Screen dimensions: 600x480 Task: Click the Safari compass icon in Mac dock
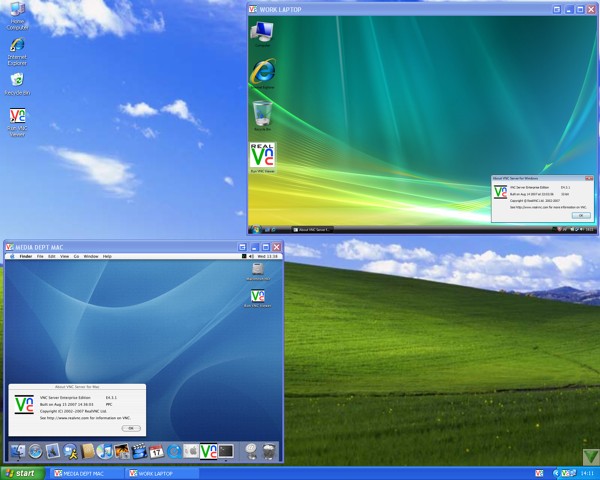pyautogui.click(x=36, y=452)
